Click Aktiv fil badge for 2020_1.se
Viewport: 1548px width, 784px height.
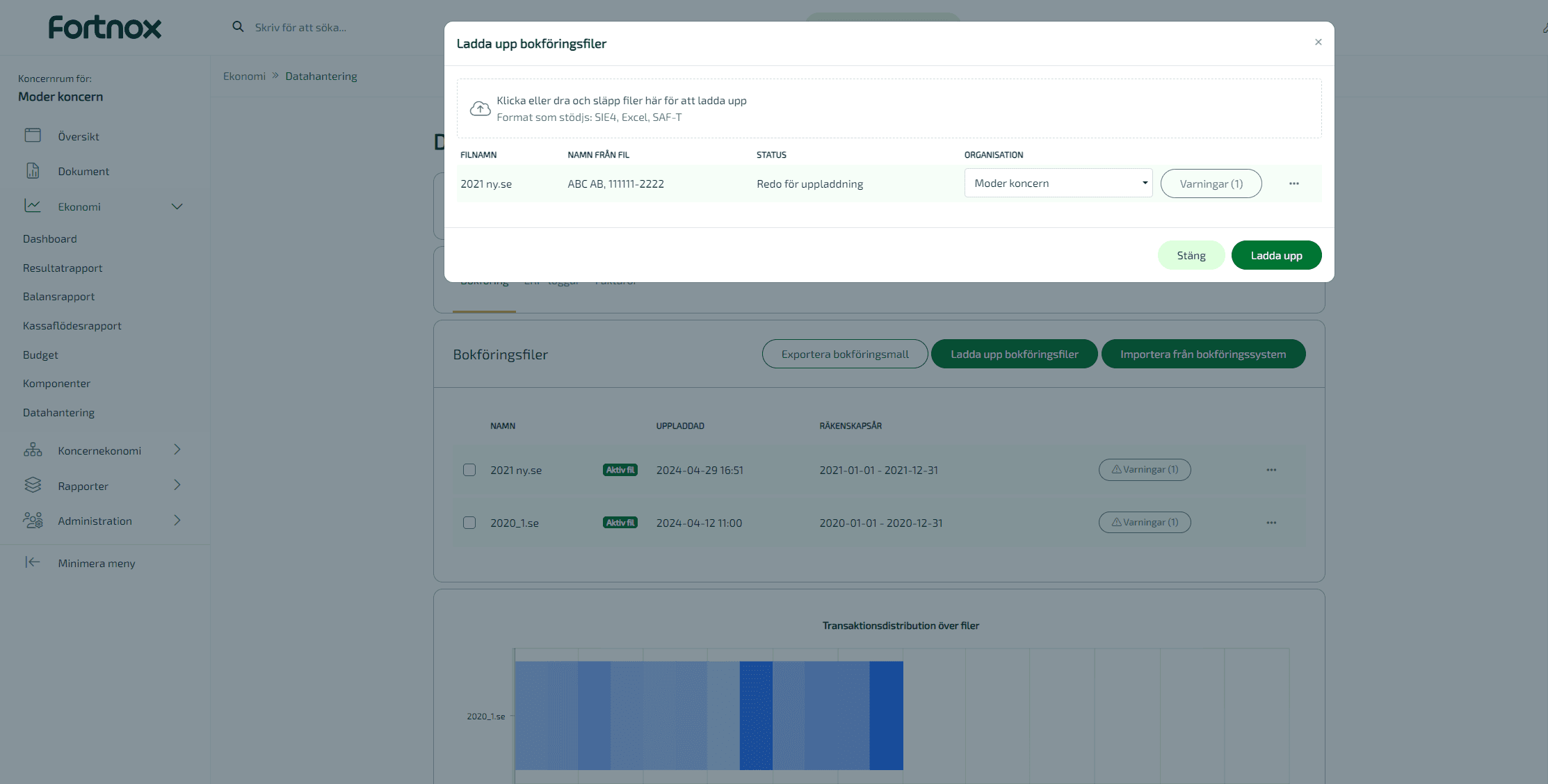point(620,523)
